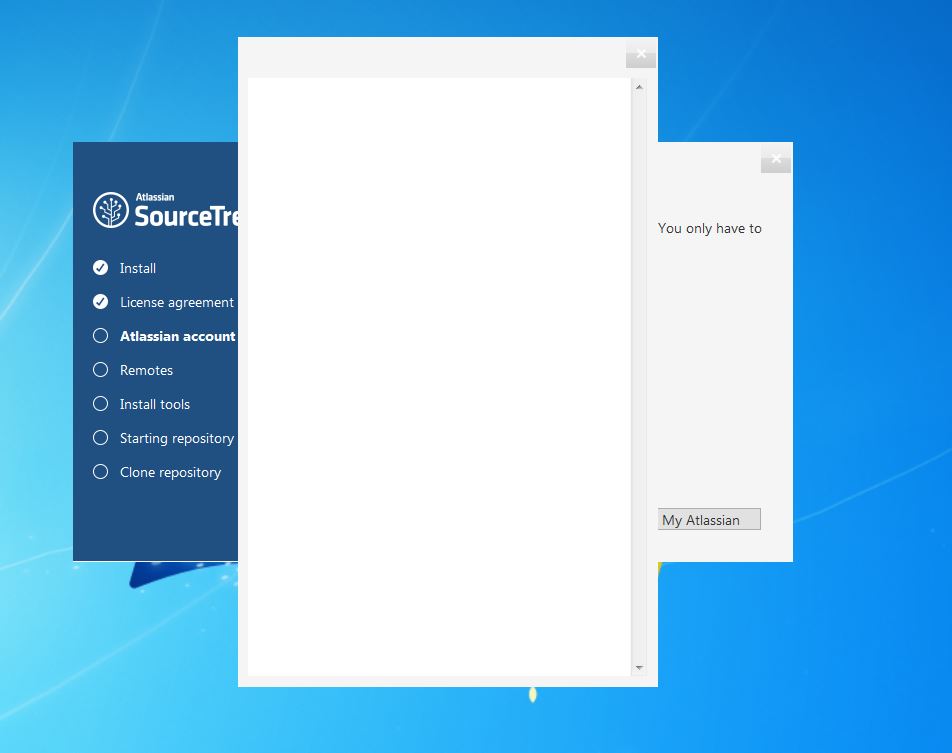Image resolution: width=952 pixels, height=753 pixels.
Task: Click the Clone repository step label
Action: pos(171,472)
